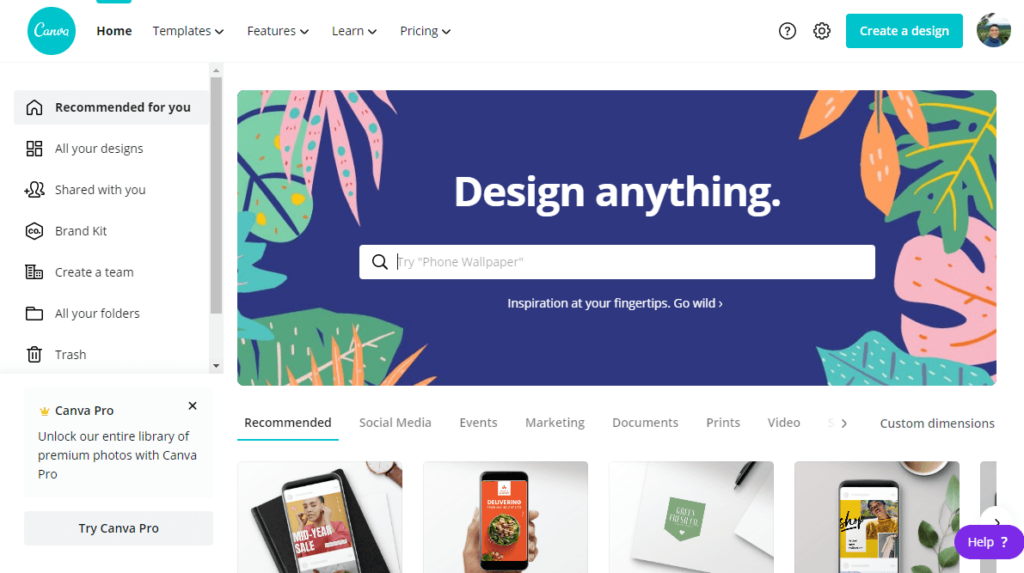Click the Design anything search field
1024x573 pixels.
[616, 262]
